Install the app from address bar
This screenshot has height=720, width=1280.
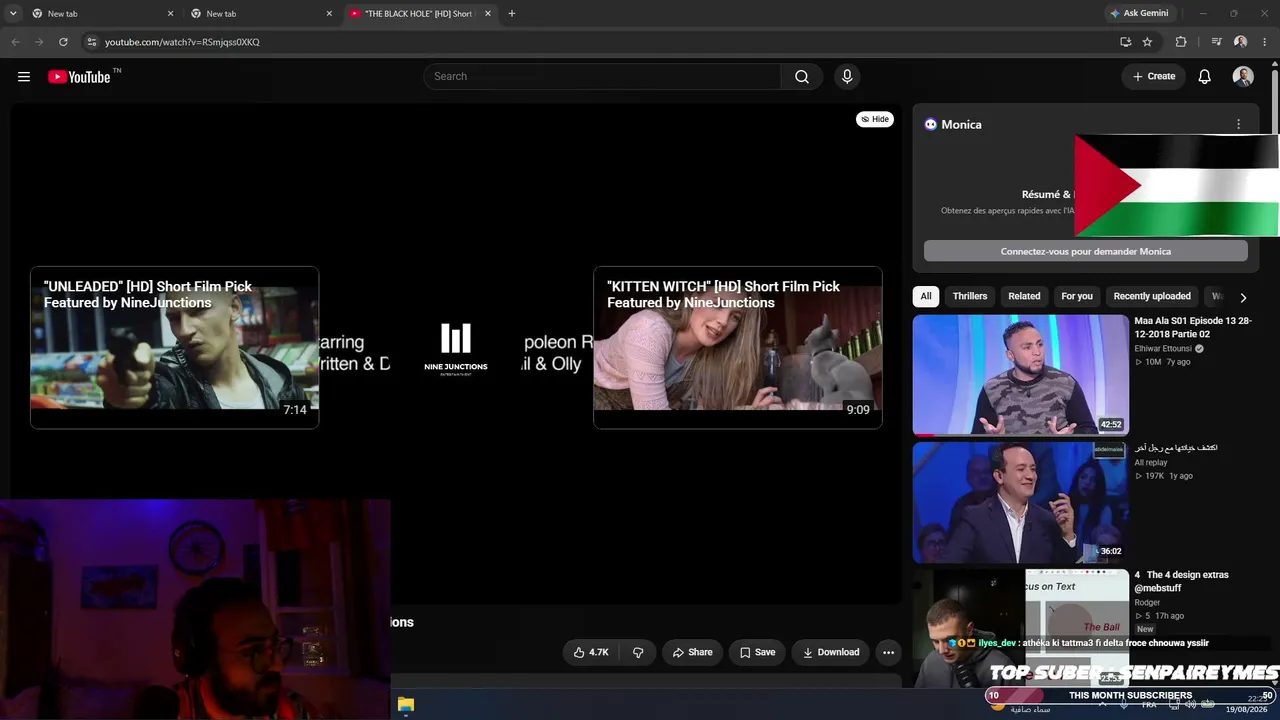1125,42
